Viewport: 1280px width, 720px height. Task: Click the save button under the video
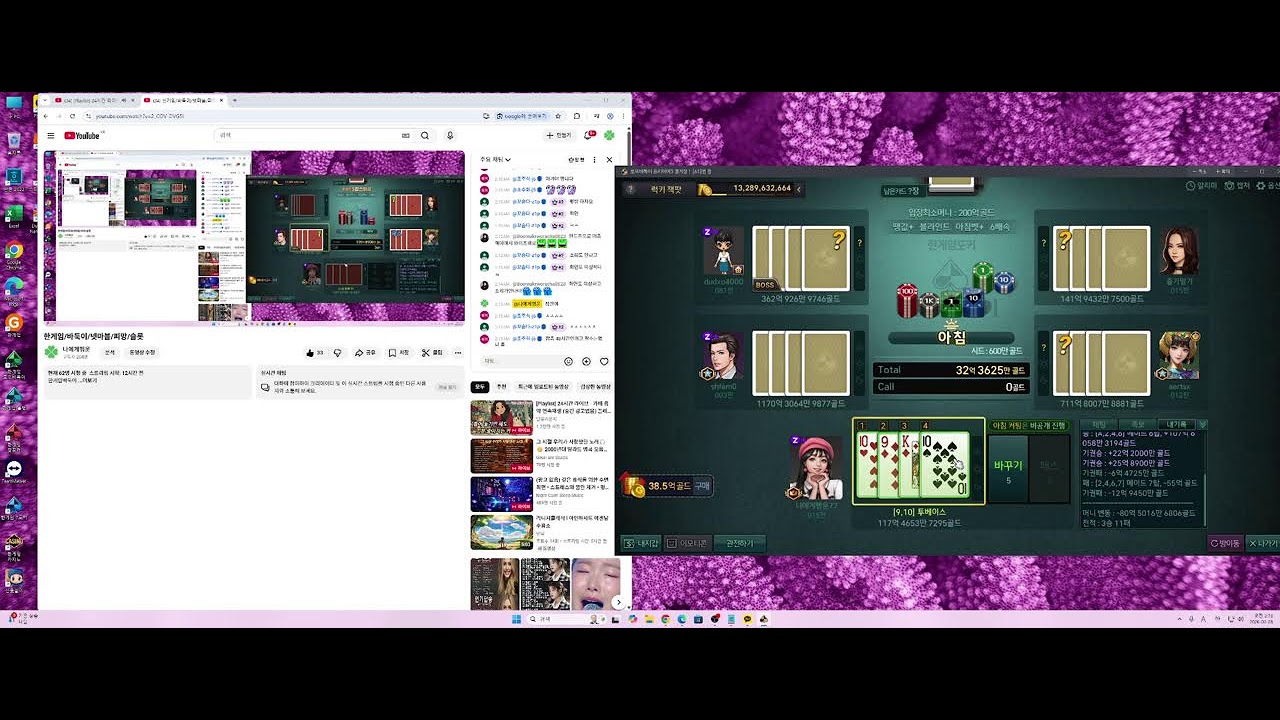399,352
